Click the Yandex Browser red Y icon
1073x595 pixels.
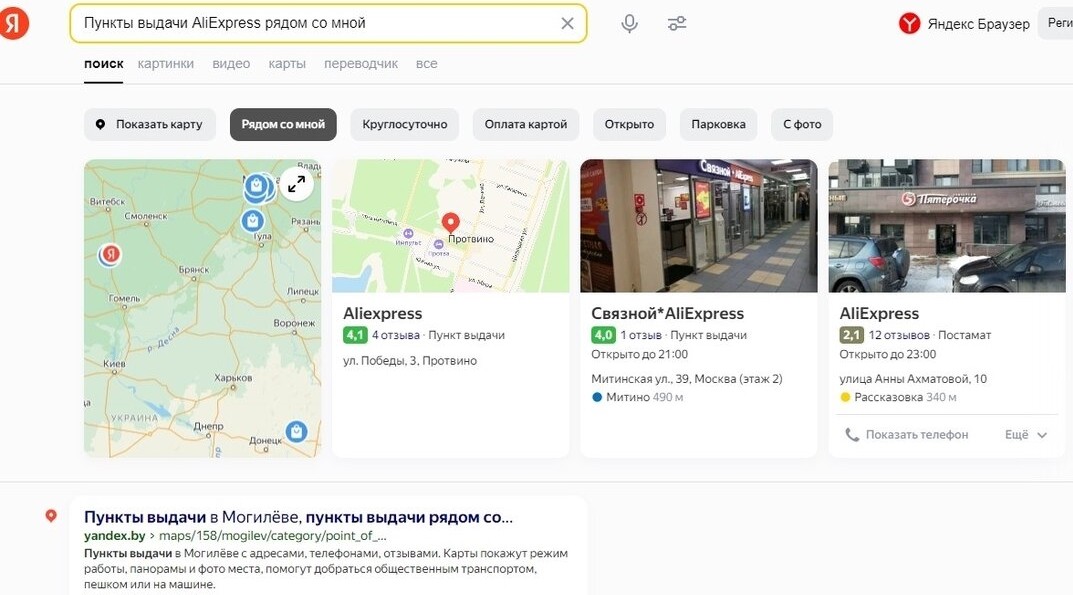coord(909,24)
